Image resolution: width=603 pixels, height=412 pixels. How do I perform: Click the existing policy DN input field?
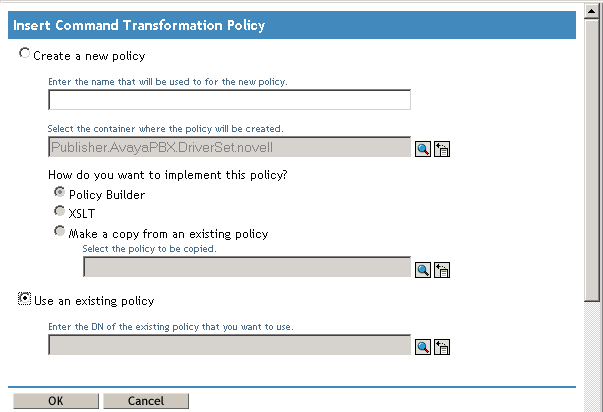coord(229,345)
